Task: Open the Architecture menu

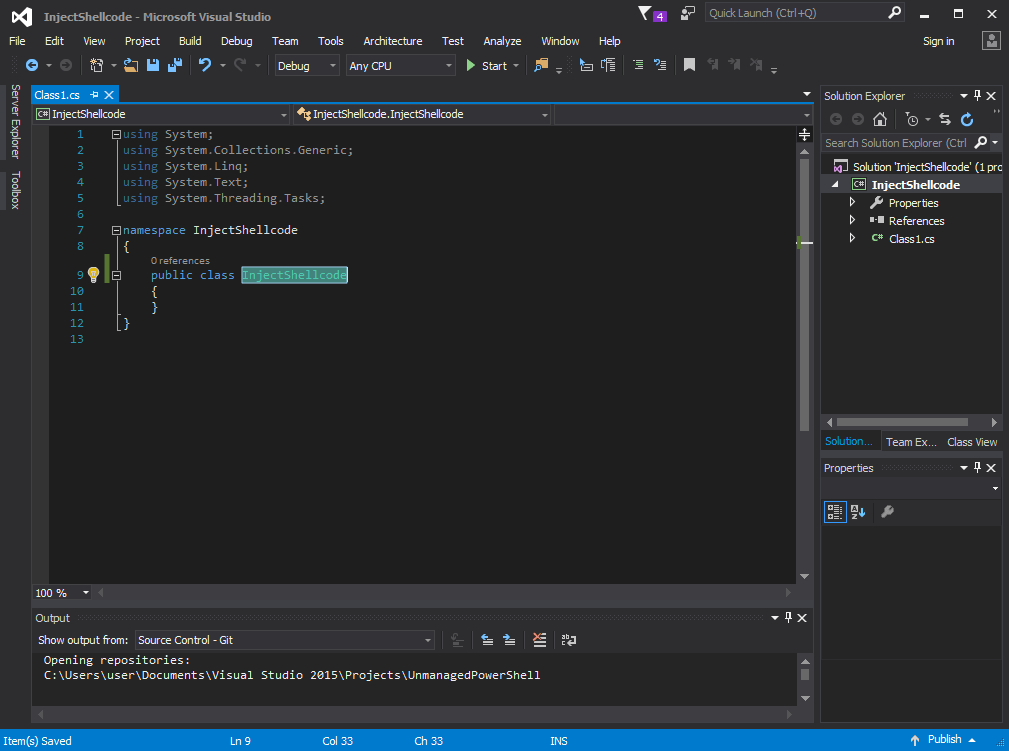Action: pos(392,41)
